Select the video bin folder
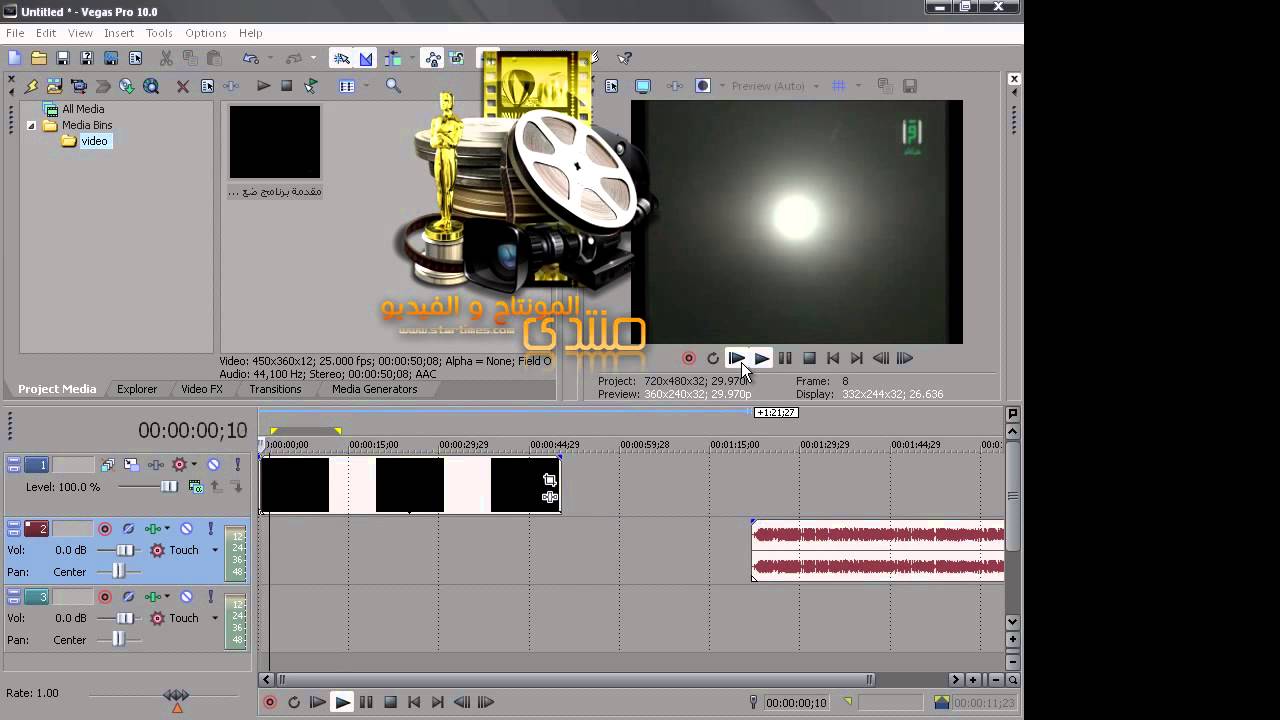Viewport: 1280px width, 720px height. coord(94,141)
